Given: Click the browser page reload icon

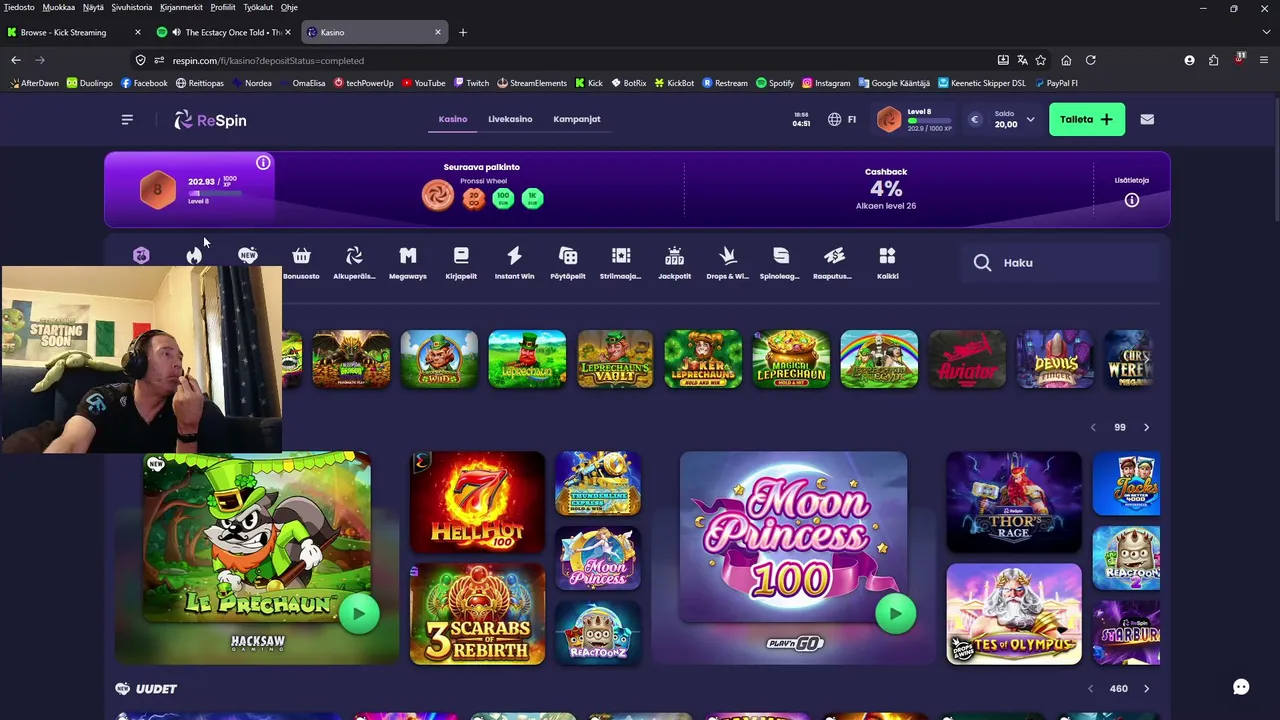Looking at the screenshot, I should tap(1091, 60).
